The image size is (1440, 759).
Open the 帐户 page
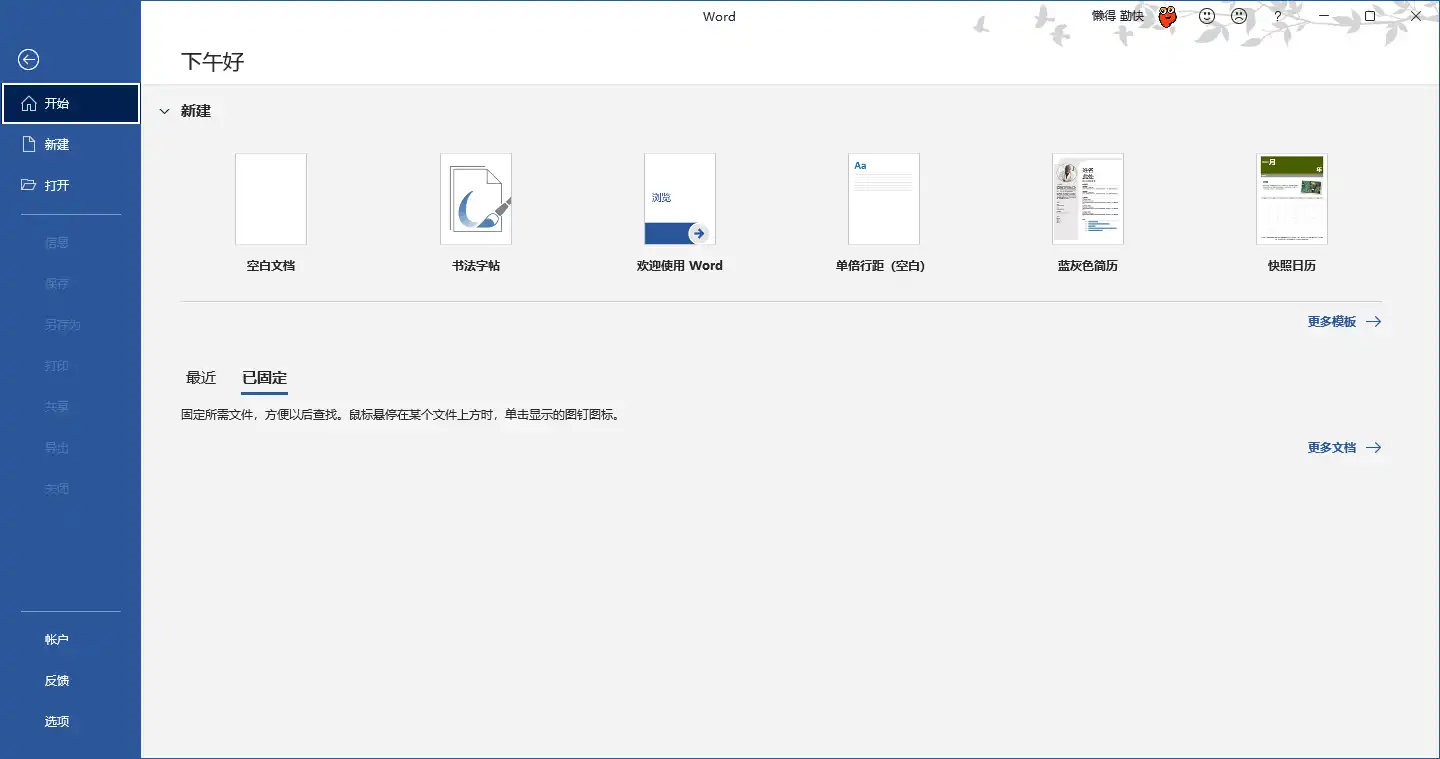pos(70,639)
